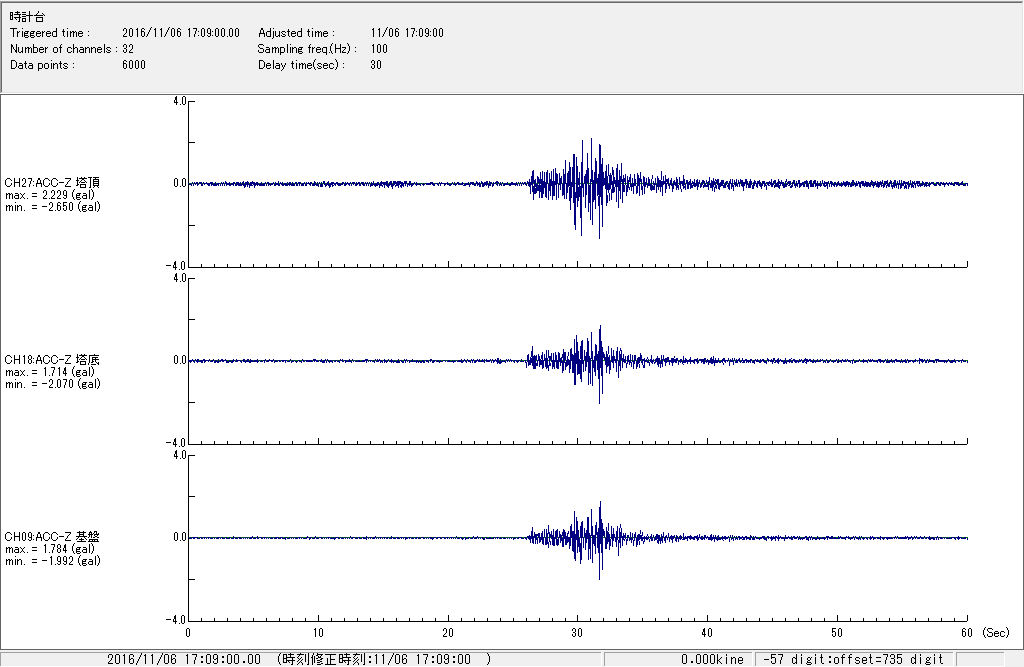Select the Adjusted time value in header
This screenshot has width=1024, height=667.
(x=406, y=33)
